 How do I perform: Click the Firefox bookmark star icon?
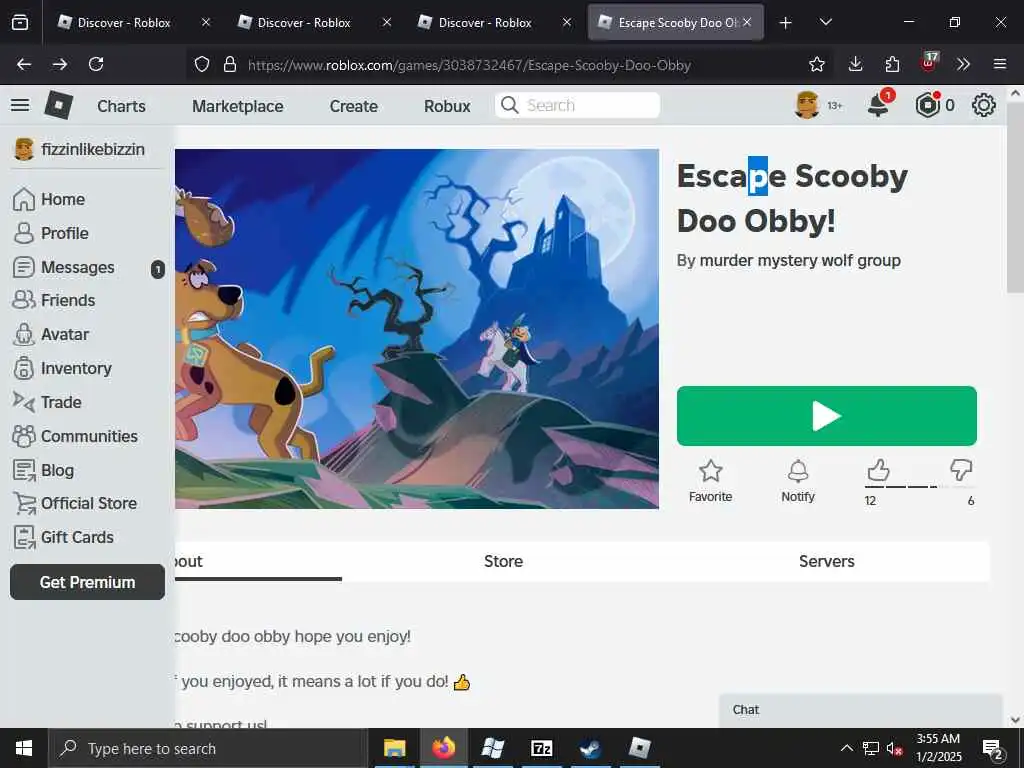pos(816,64)
